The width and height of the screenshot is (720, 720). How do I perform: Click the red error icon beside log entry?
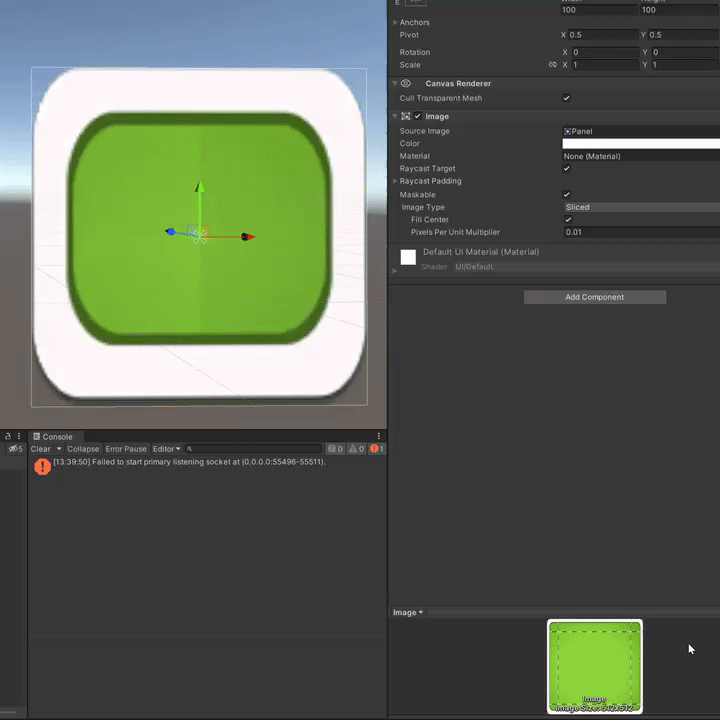(42, 467)
